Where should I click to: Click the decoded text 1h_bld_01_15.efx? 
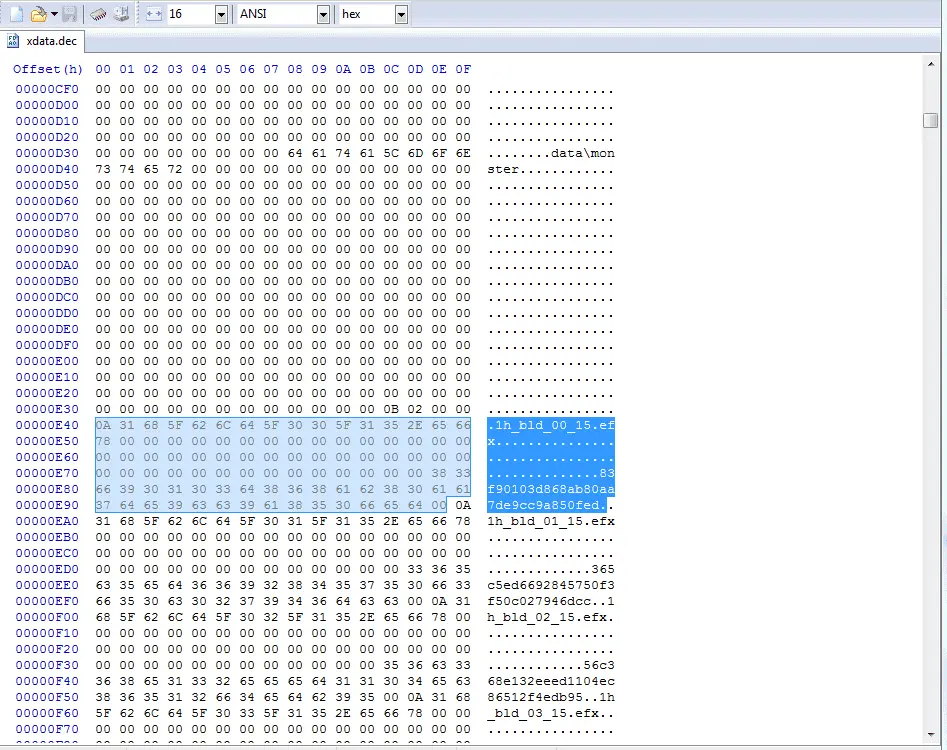tap(551, 521)
